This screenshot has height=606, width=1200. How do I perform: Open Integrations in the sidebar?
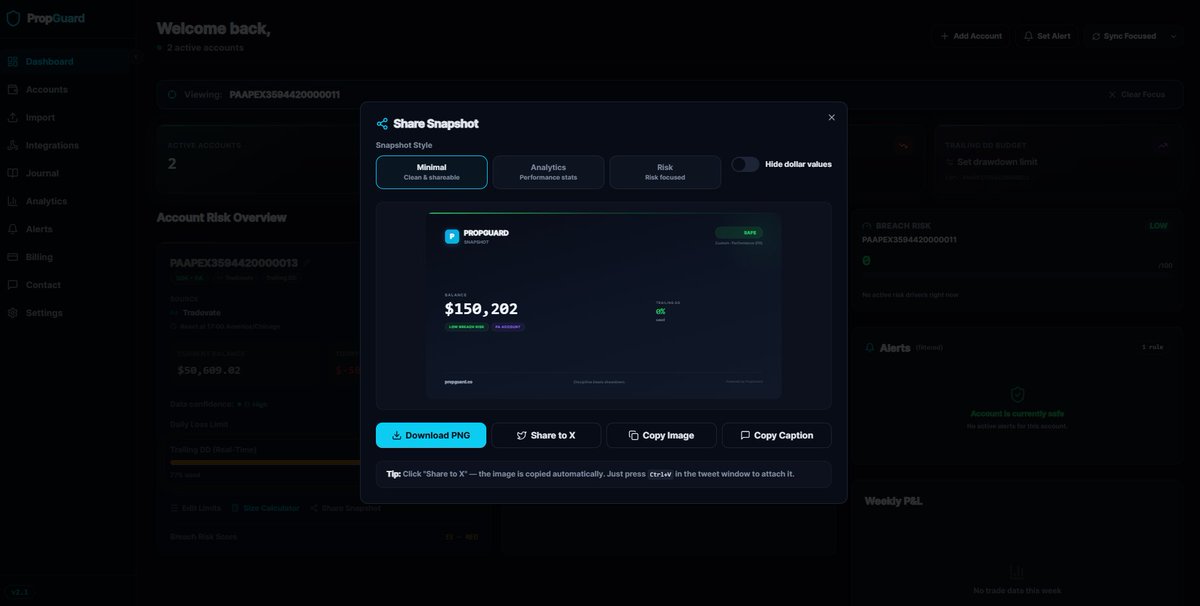(x=68, y=146)
